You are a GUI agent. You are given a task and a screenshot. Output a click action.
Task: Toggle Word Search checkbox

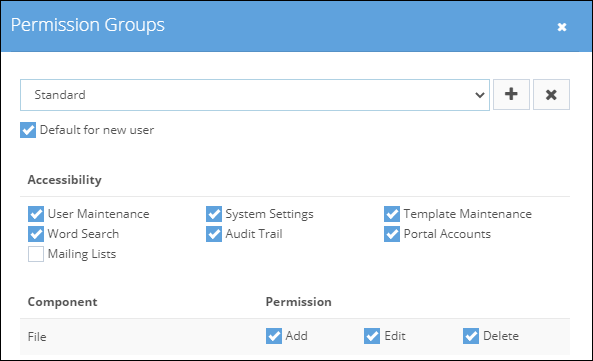pyautogui.click(x=36, y=234)
